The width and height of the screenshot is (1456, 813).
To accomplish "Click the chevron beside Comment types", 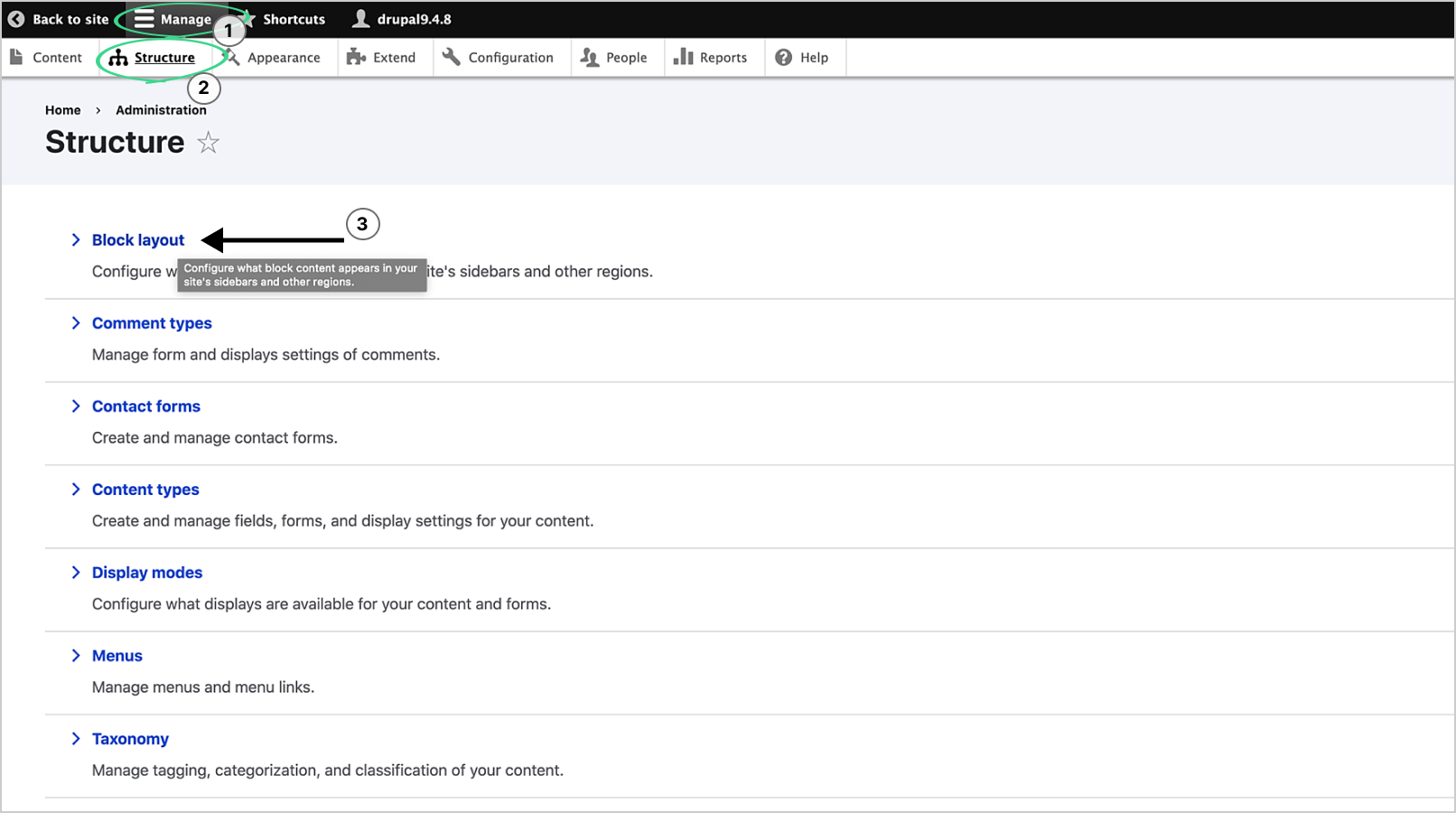I will [76, 322].
